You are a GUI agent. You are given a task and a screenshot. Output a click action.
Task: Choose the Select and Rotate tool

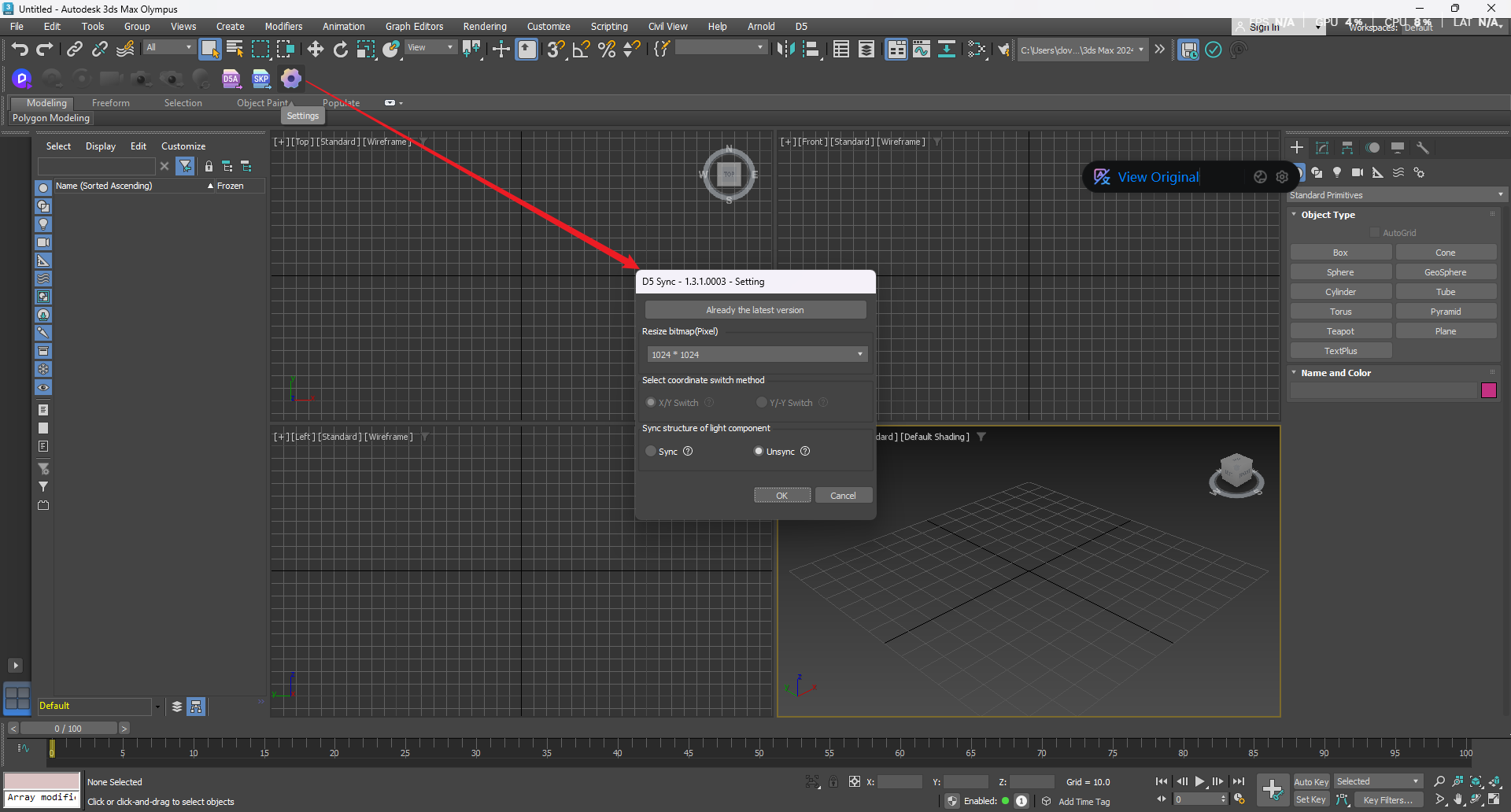(x=341, y=50)
